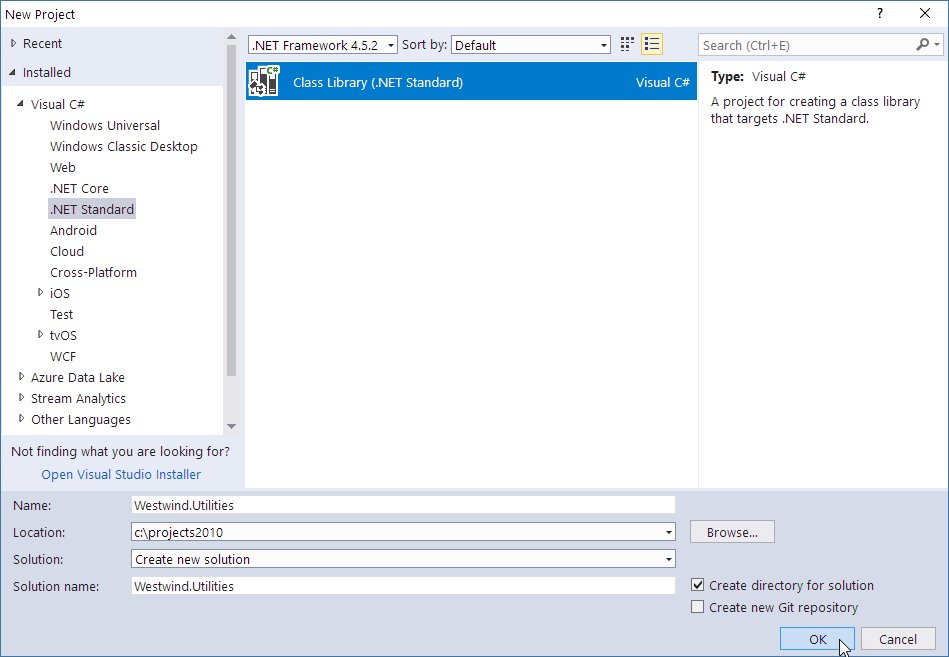Expand the iOS tree node
This screenshot has width=949, height=657.
point(42,293)
